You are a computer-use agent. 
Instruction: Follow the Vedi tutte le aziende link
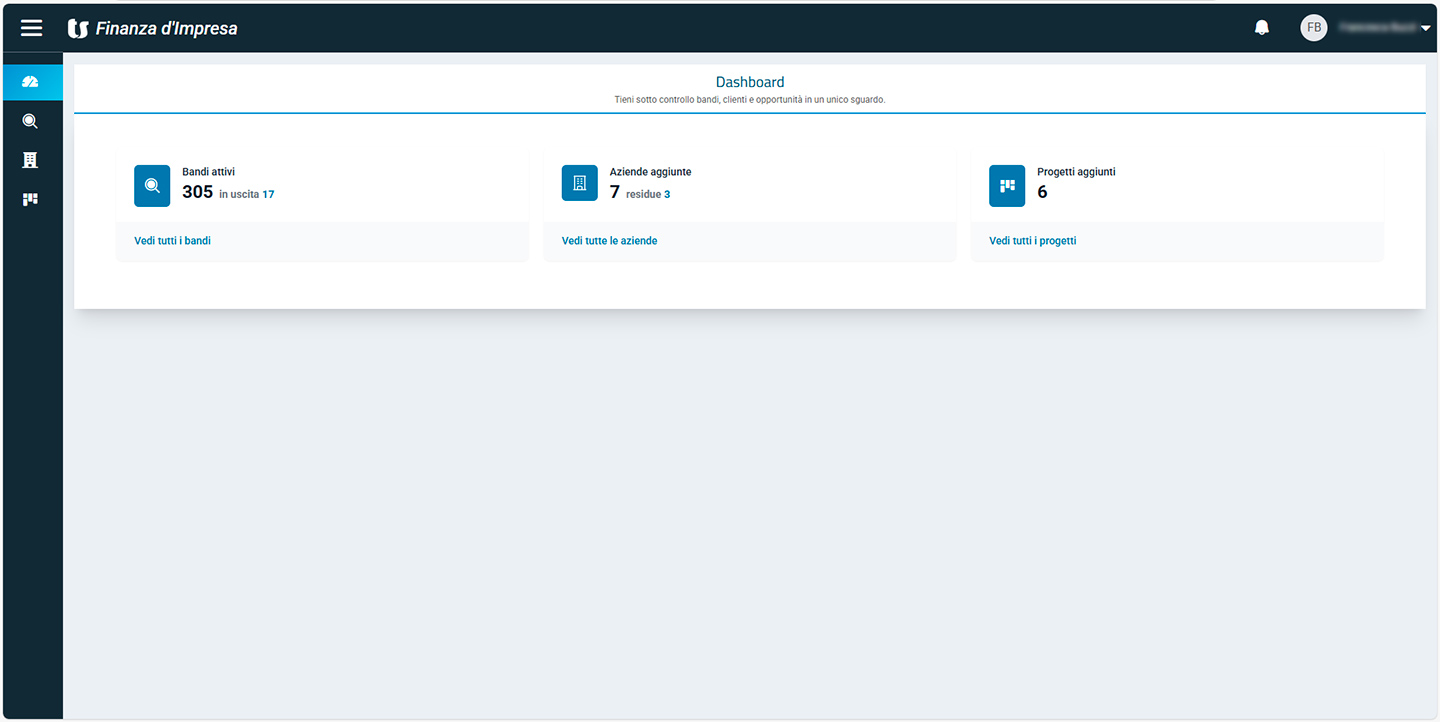click(610, 241)
